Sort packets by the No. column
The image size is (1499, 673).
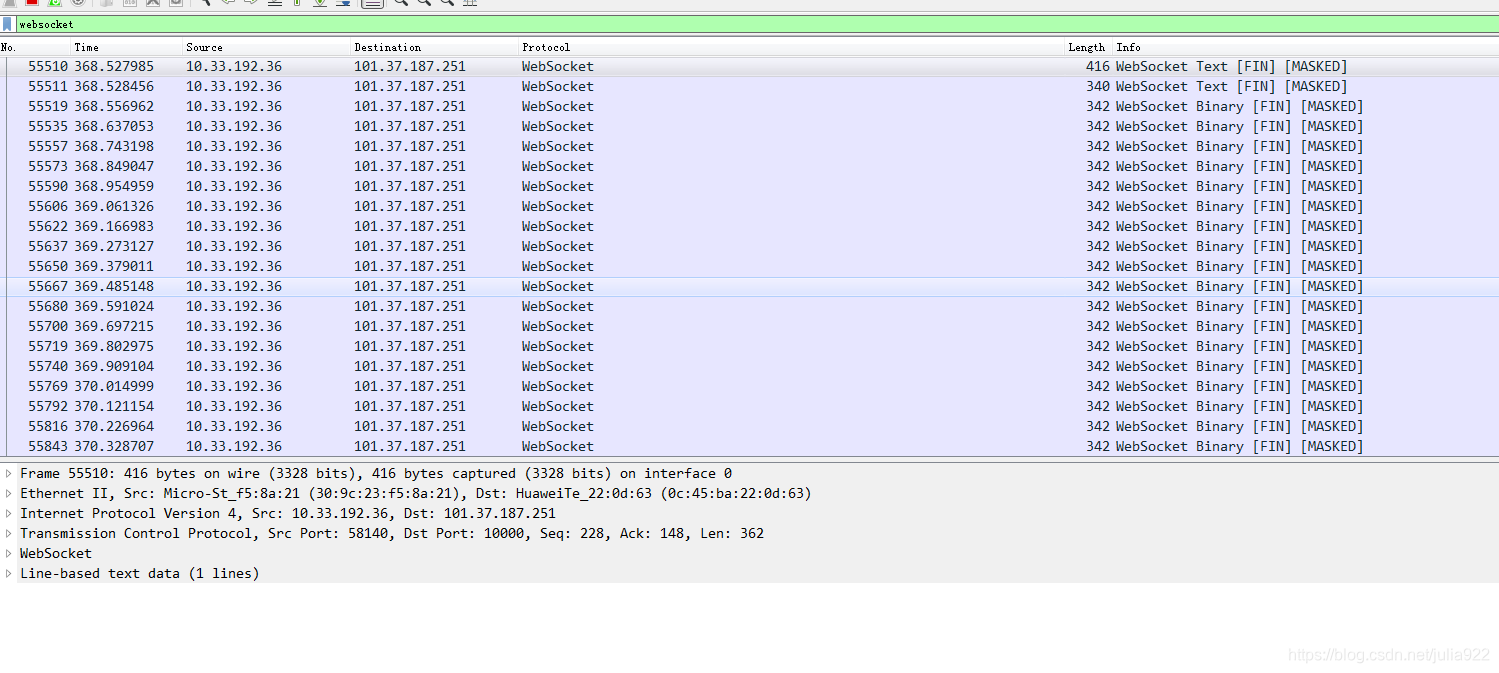(9, 47)
